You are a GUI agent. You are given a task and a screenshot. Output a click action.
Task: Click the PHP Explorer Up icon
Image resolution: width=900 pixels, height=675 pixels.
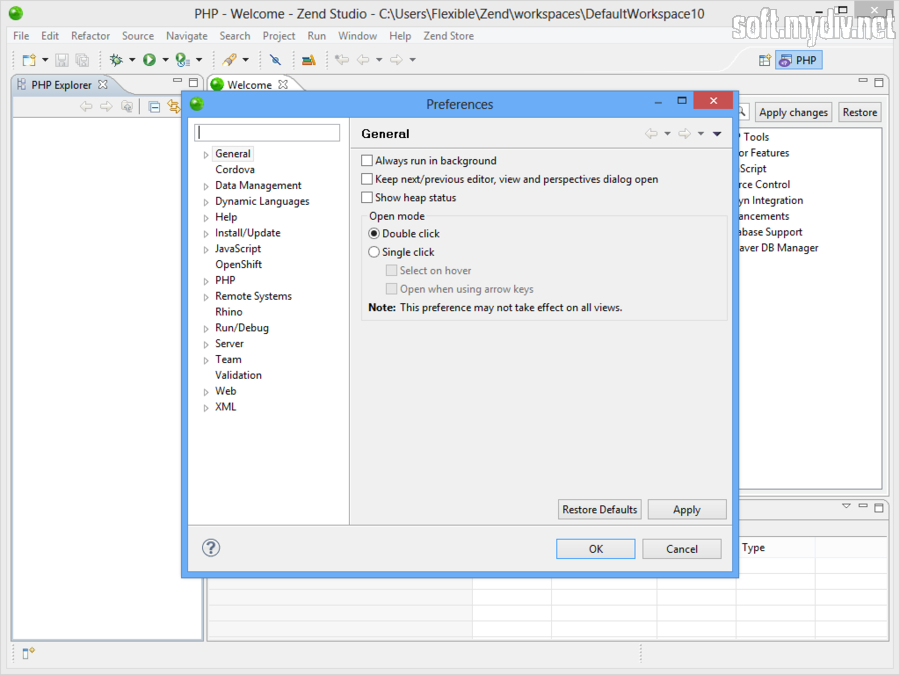coord(127,107)
